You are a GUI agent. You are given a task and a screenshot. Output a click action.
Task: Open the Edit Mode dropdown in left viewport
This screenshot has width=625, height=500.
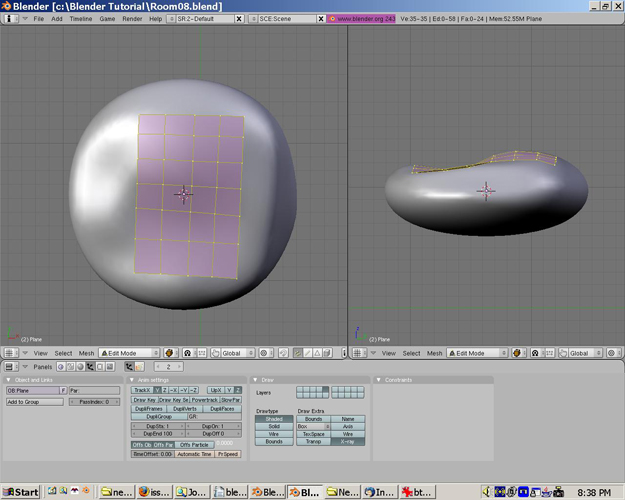[x=129, y=353]
